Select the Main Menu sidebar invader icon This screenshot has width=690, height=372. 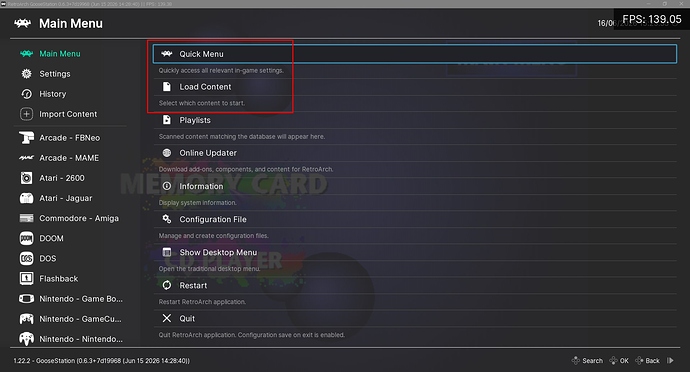pos(26,54)
